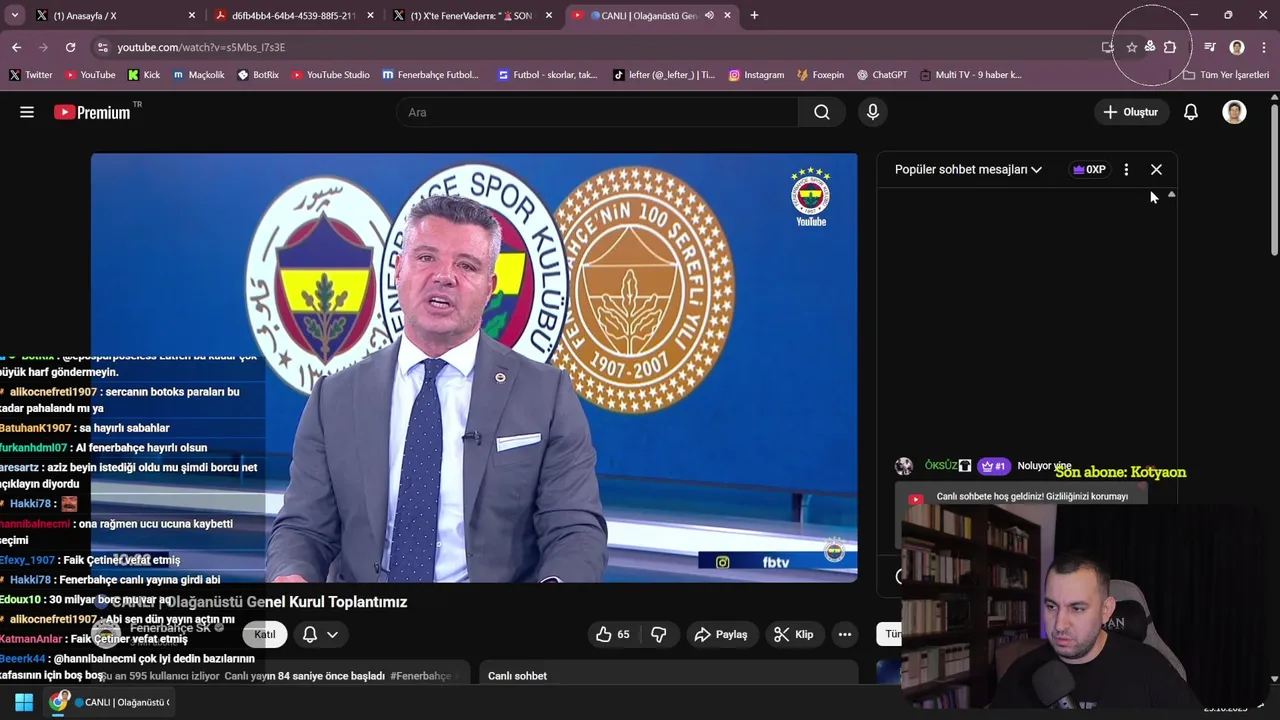The width and height of the screenshot is (1280, 720).
Task: Click the #Fenerbahçe hashtag in description
Action: 420,676
